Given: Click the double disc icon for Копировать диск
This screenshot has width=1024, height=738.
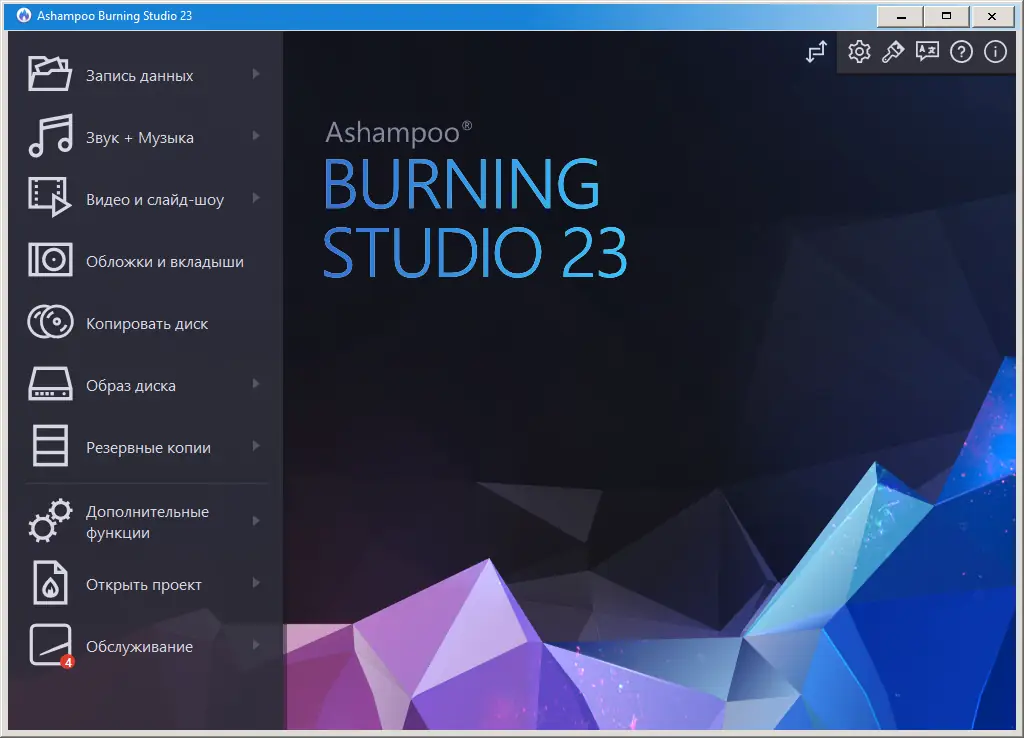Looking at the screenshot, I should 50,322.
